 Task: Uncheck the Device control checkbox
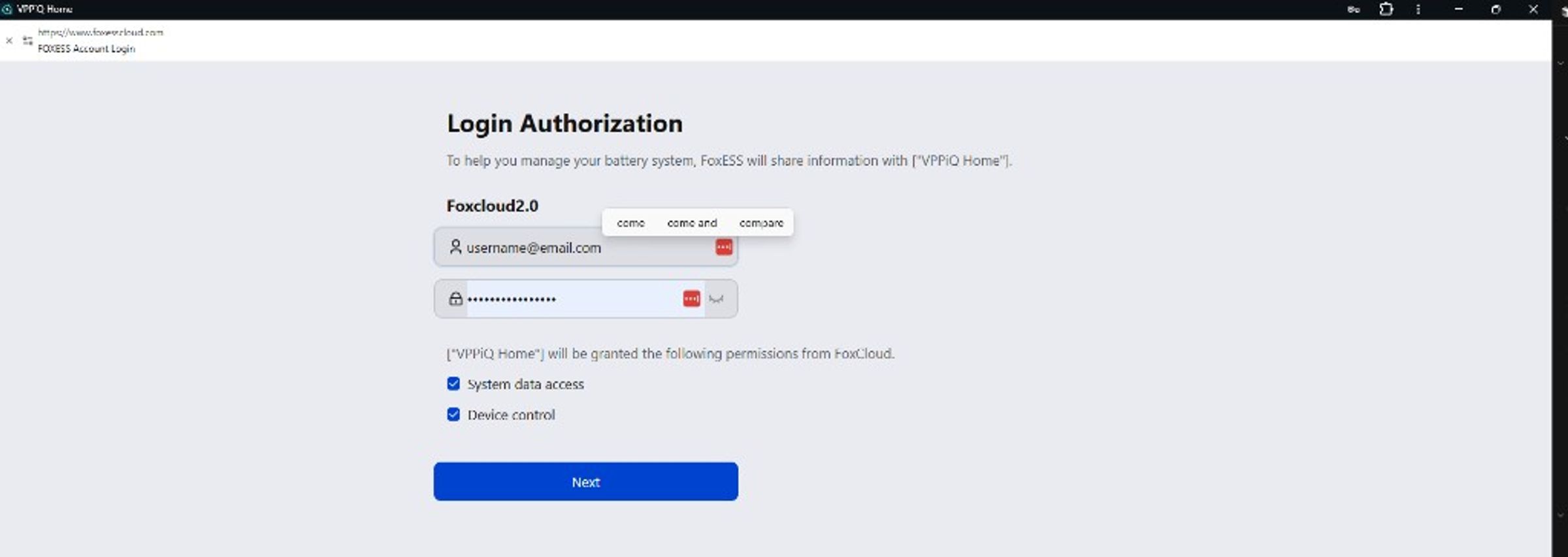453,414
